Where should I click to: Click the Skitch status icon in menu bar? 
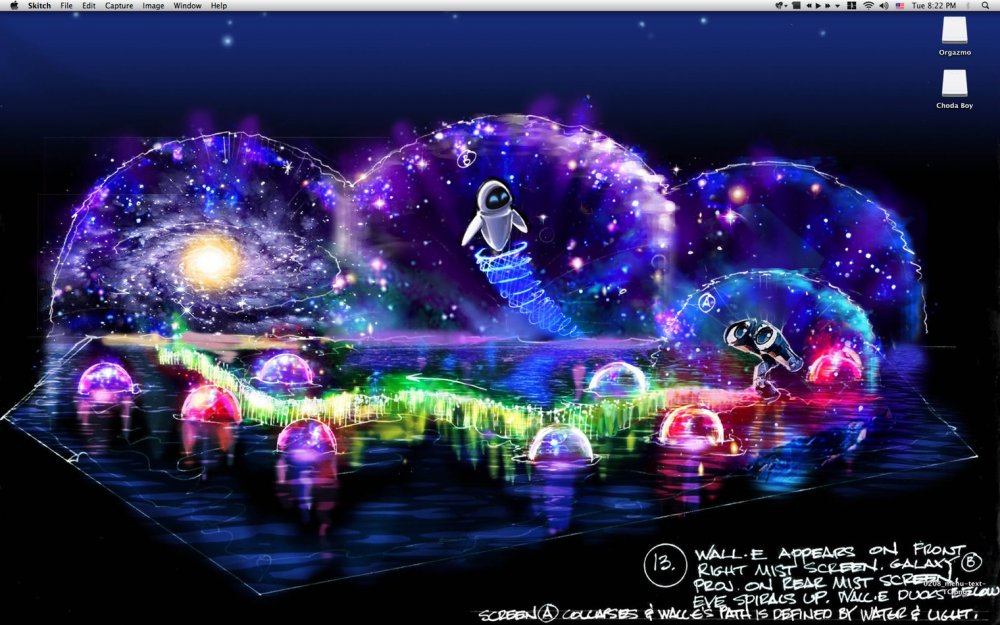780,6
